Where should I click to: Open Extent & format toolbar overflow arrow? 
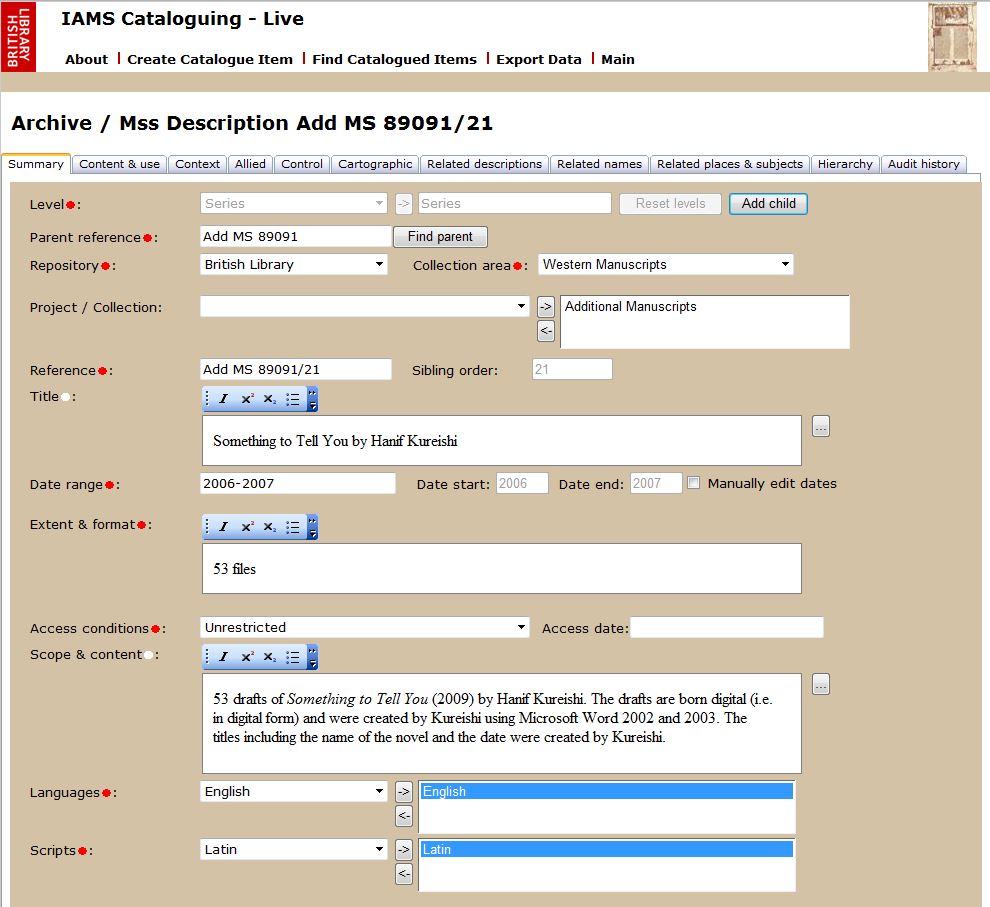point(312,528)
